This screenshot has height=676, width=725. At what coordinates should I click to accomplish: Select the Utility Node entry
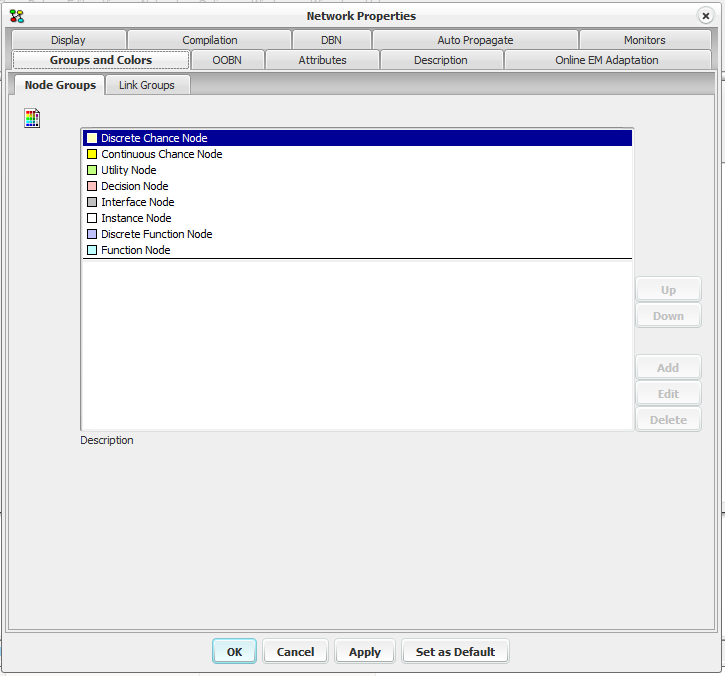pyautogui.click(x=357, y=170)
